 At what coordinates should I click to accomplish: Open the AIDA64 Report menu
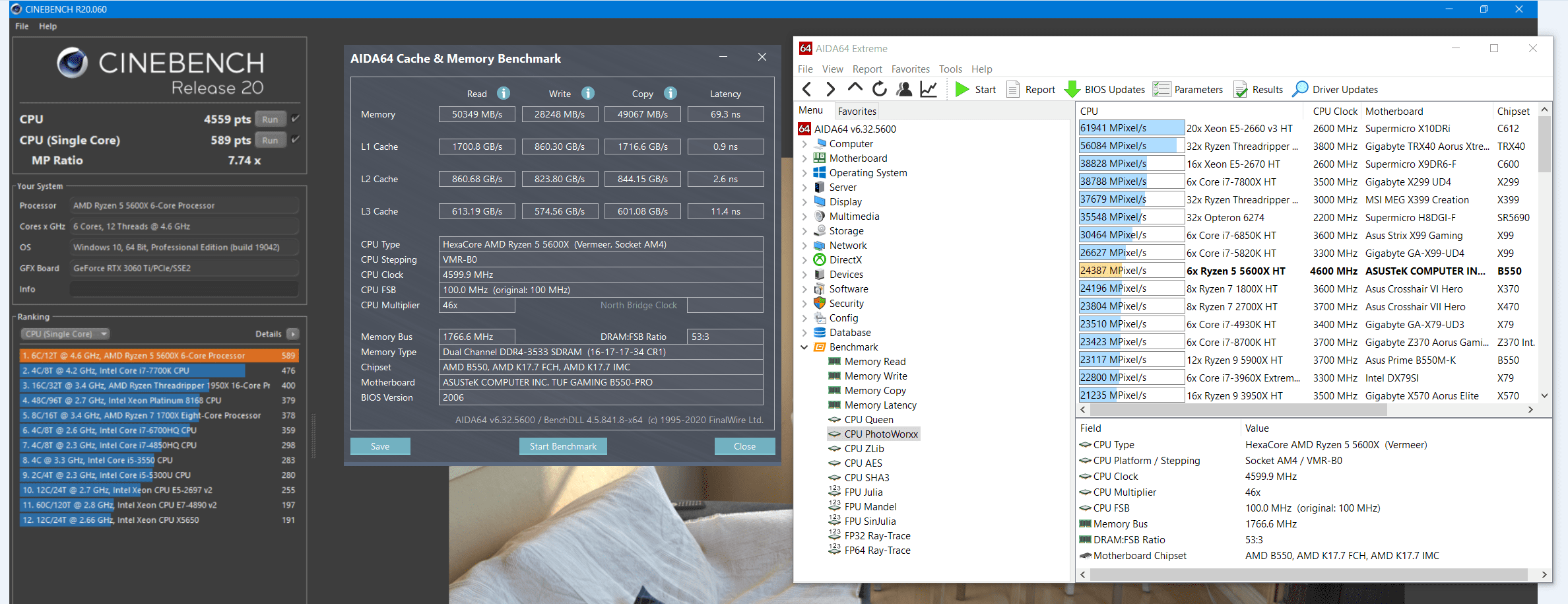click(x=867, y=69)
